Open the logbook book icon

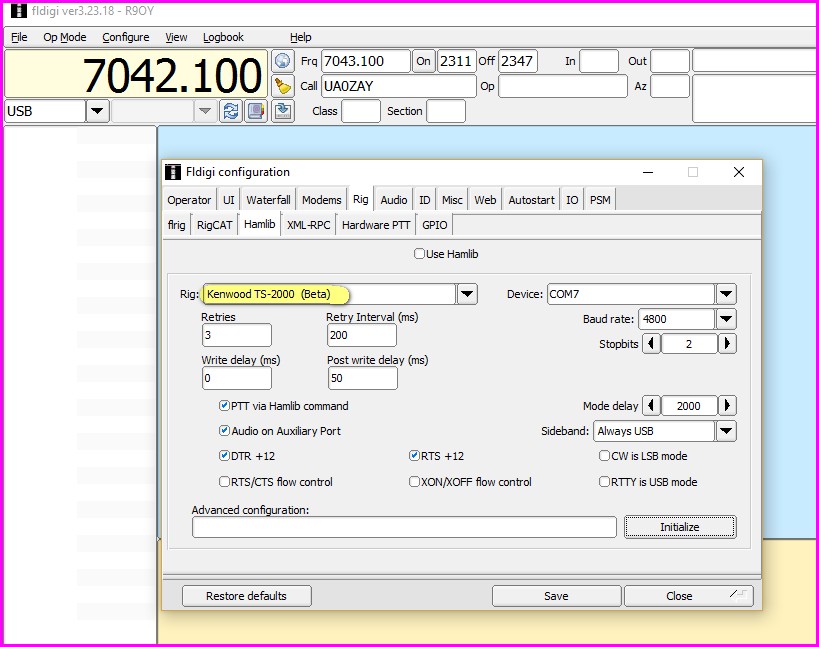point(256,111)
